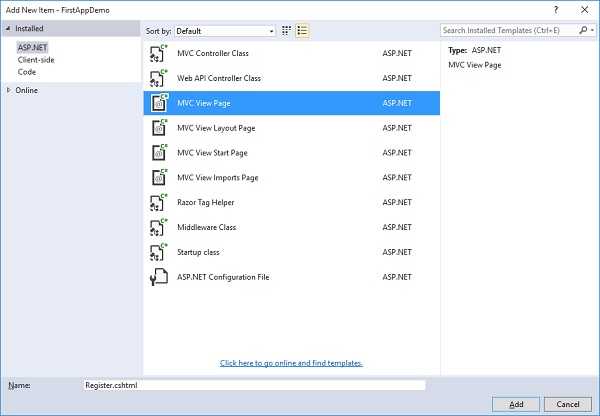Switch to medium icons grid view

click(286, 31)
